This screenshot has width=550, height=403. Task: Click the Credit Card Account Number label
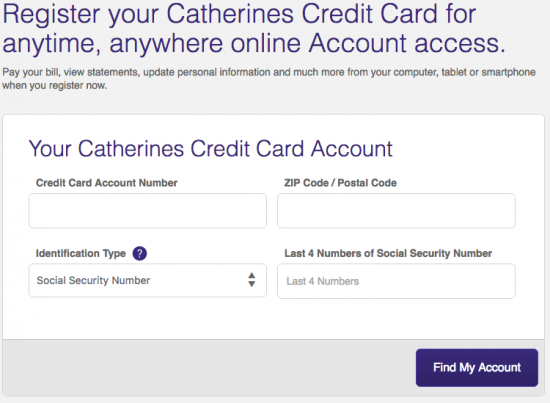click(107, 183)
